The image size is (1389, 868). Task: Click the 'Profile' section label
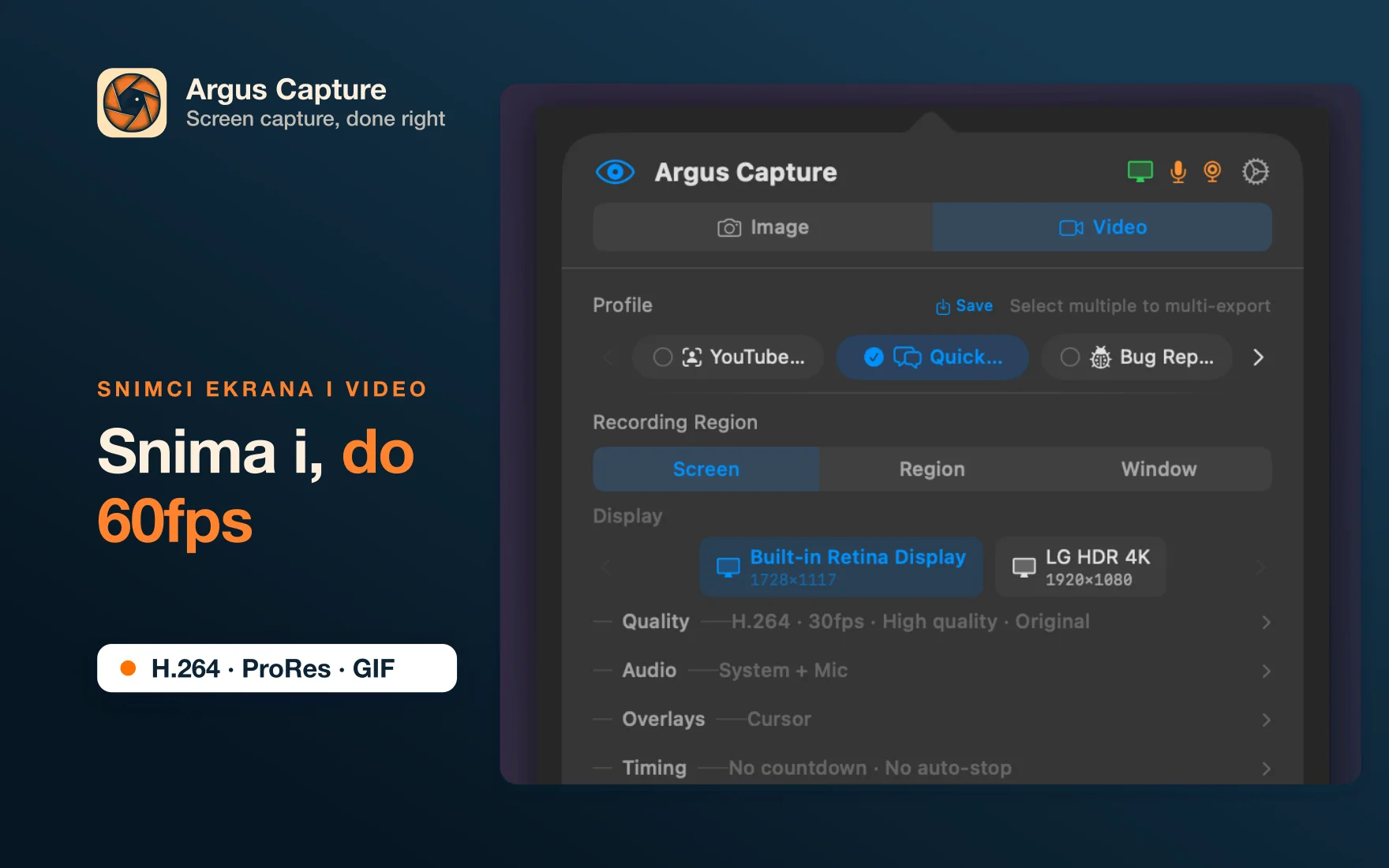click(623, 305)
